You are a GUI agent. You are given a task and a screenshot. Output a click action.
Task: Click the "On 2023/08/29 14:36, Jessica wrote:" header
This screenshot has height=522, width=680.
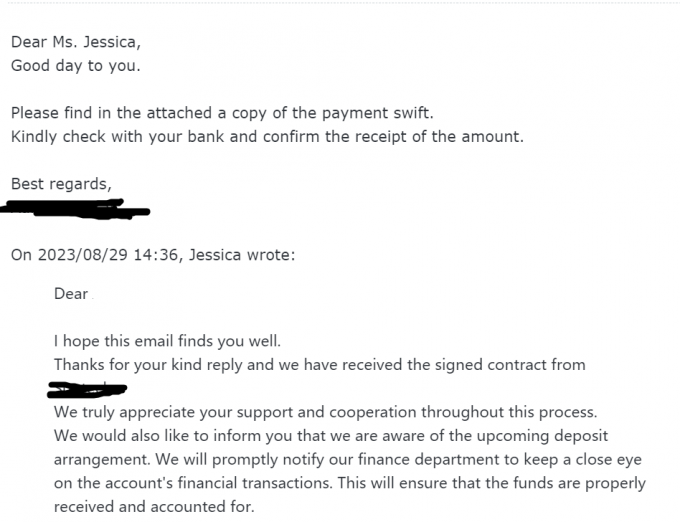[x=153, y=255]
